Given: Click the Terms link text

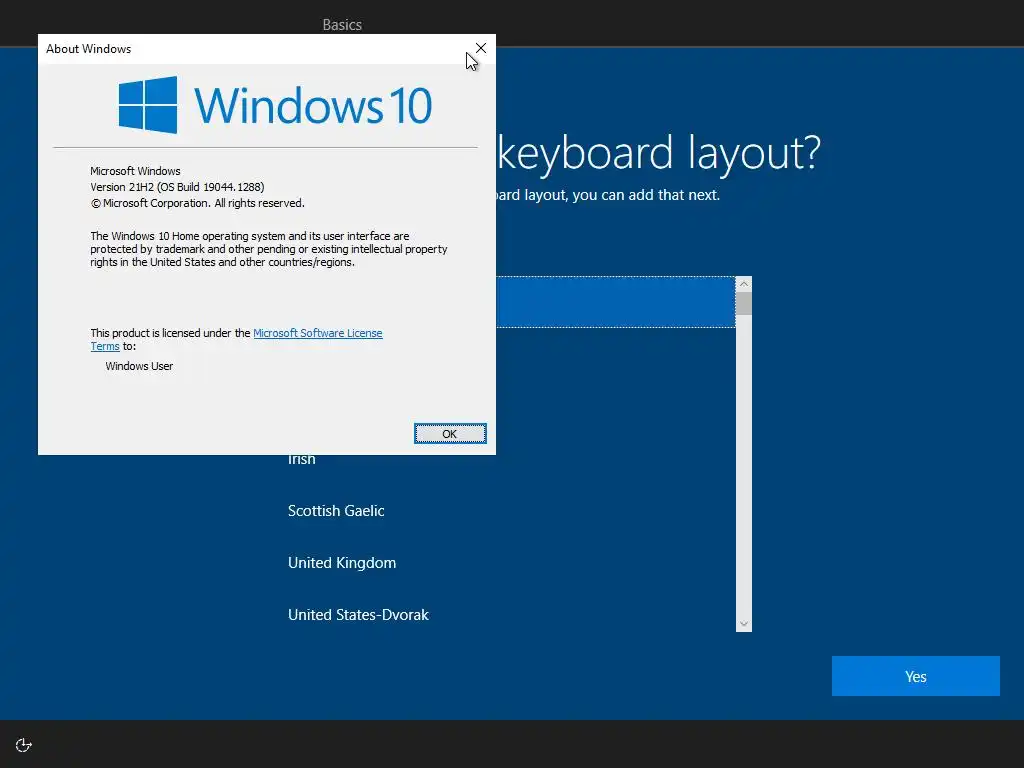Looking at the screenshot, I should pyautogui.click(x=104, y=347).
